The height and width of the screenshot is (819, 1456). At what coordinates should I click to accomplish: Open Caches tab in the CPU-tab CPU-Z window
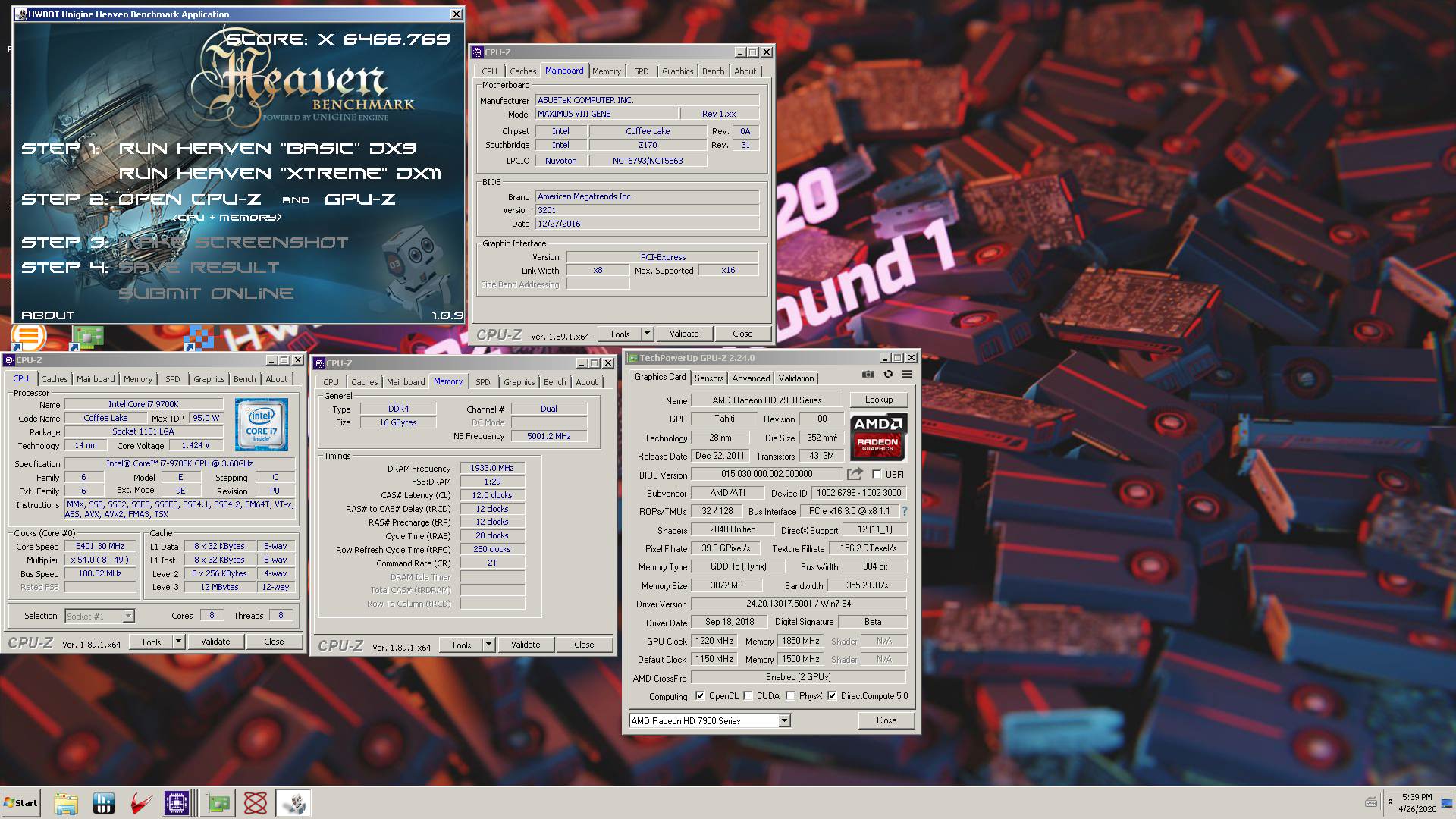click(55, 379)
